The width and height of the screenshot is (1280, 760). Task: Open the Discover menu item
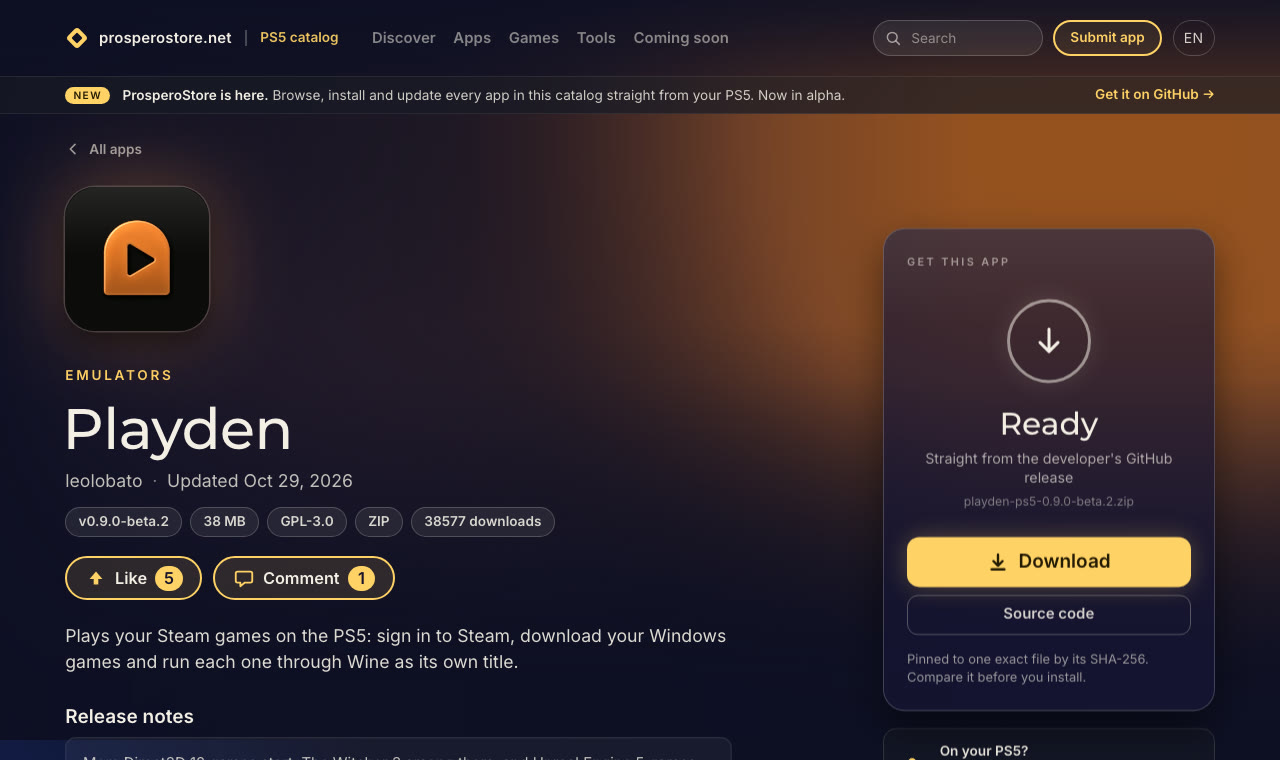(404, 38)
